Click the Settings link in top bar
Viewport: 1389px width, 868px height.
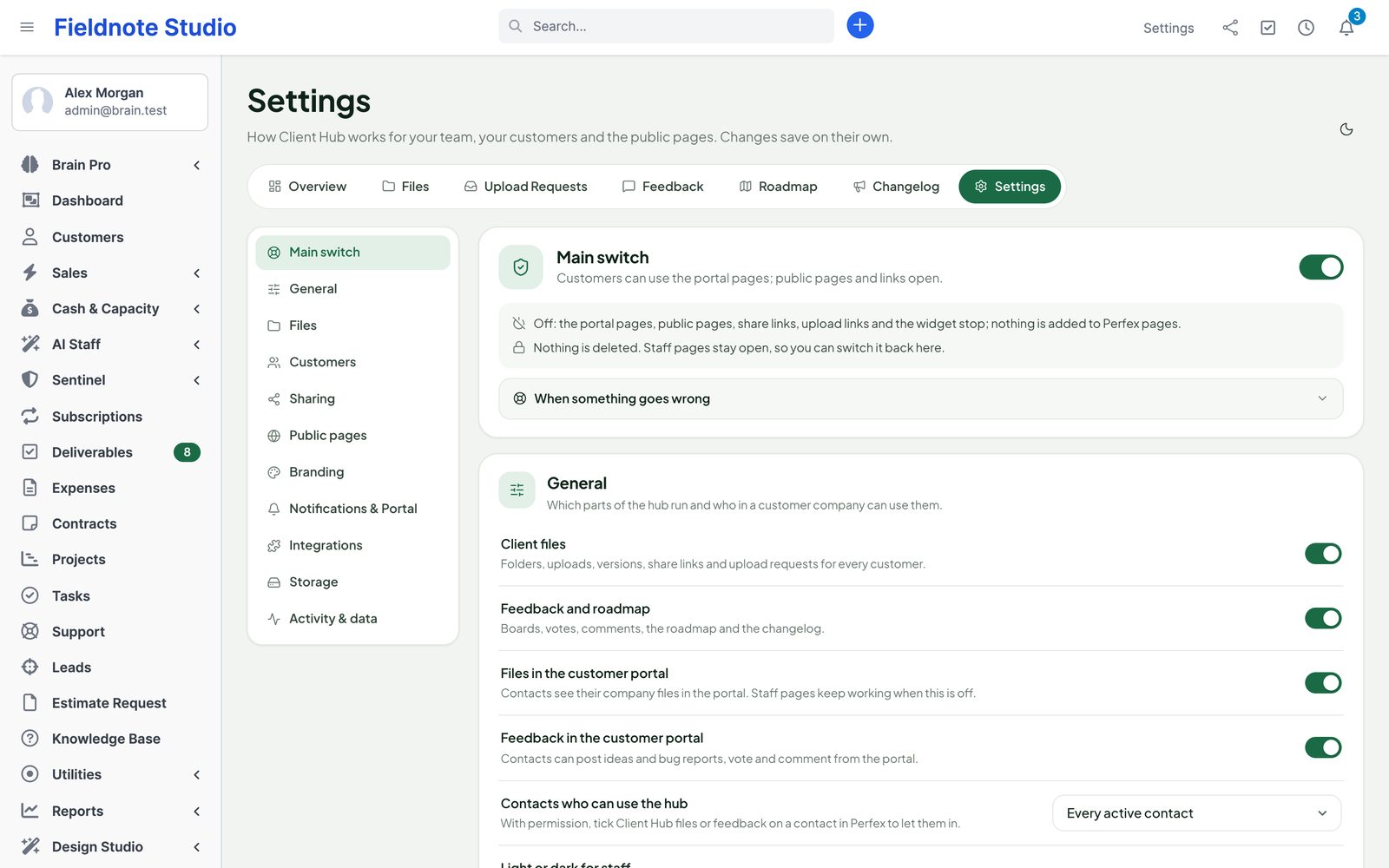[x=1168, y=28]
